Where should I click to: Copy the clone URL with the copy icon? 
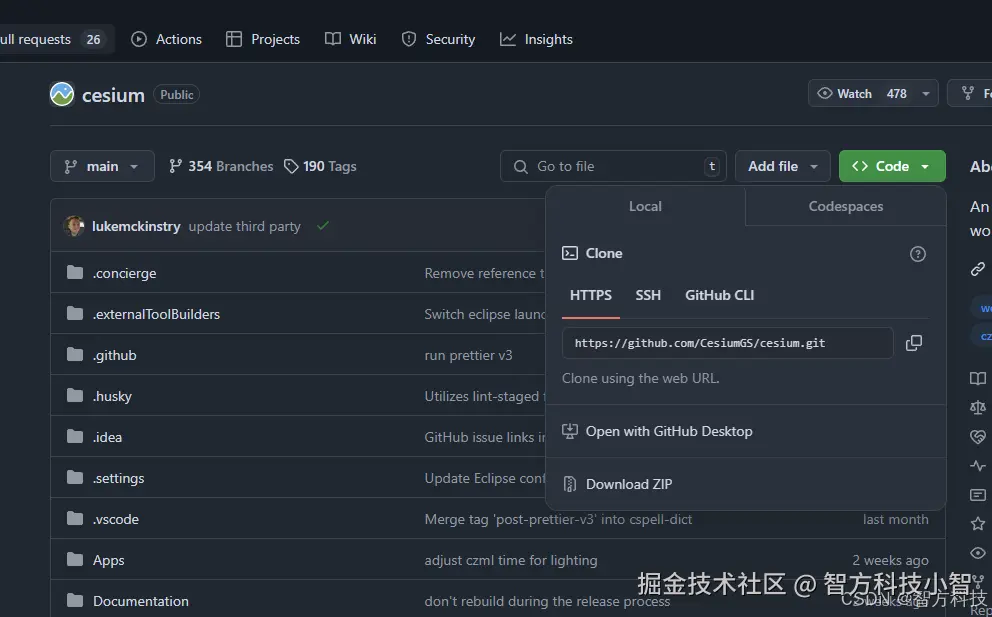click(x=914, y=343)
